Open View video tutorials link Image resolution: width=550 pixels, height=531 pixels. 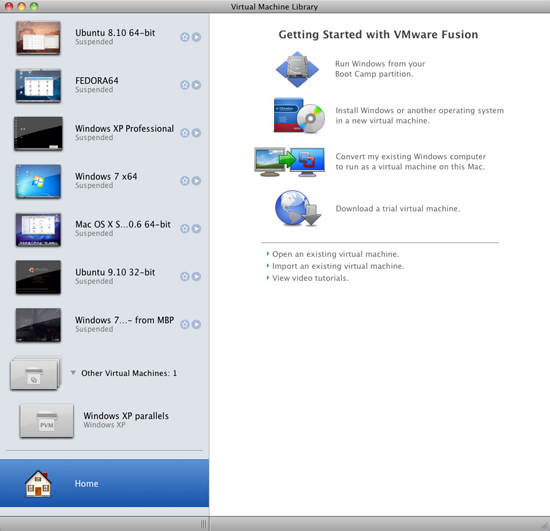310,278
